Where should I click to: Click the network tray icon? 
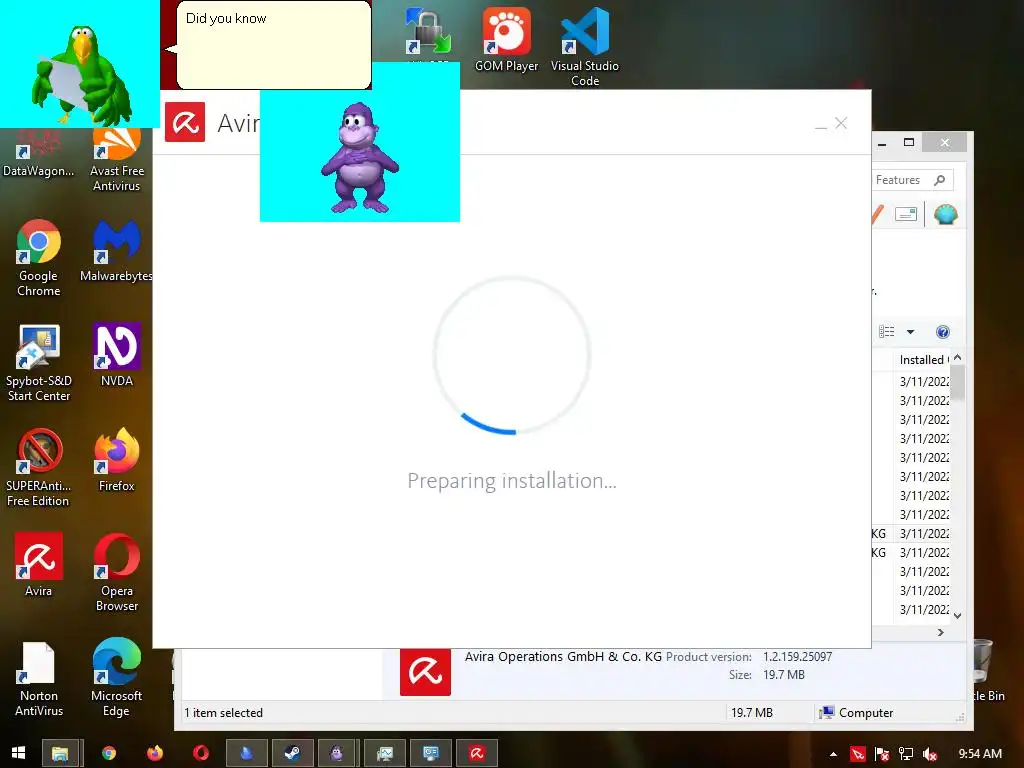(906, 754)
